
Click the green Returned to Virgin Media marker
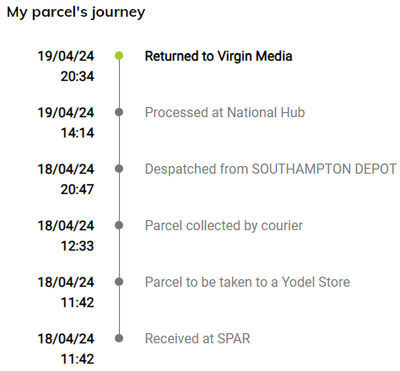(x=119, y=56)
